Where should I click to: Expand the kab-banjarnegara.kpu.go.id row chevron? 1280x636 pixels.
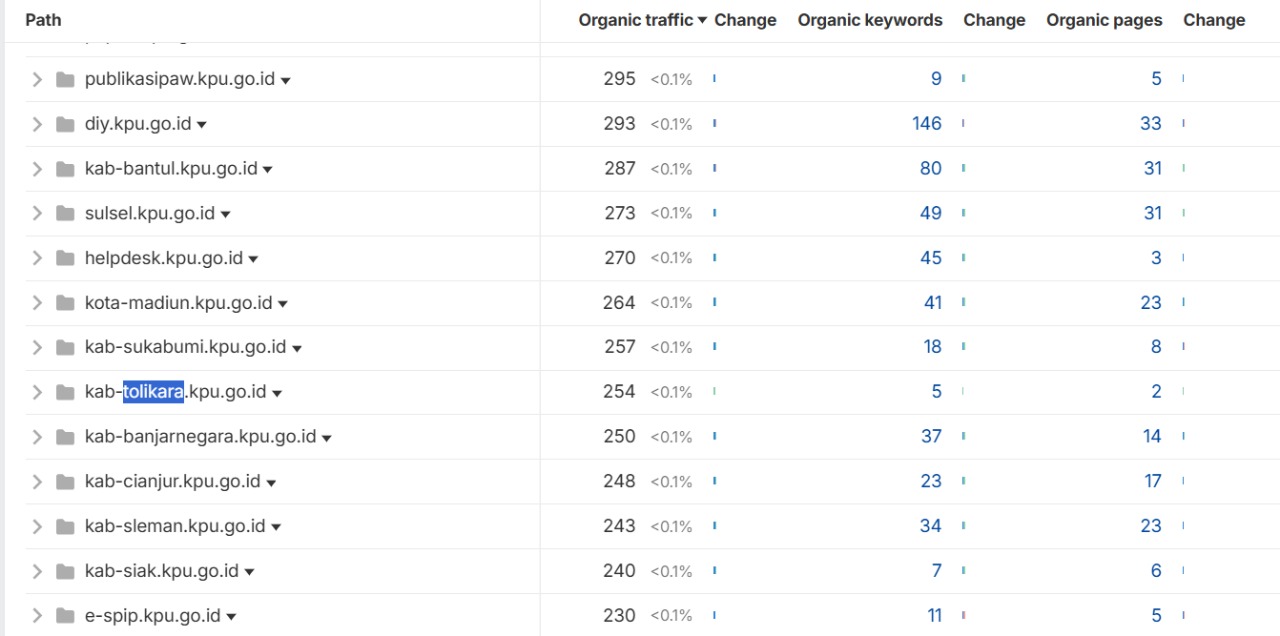(37, 437)
